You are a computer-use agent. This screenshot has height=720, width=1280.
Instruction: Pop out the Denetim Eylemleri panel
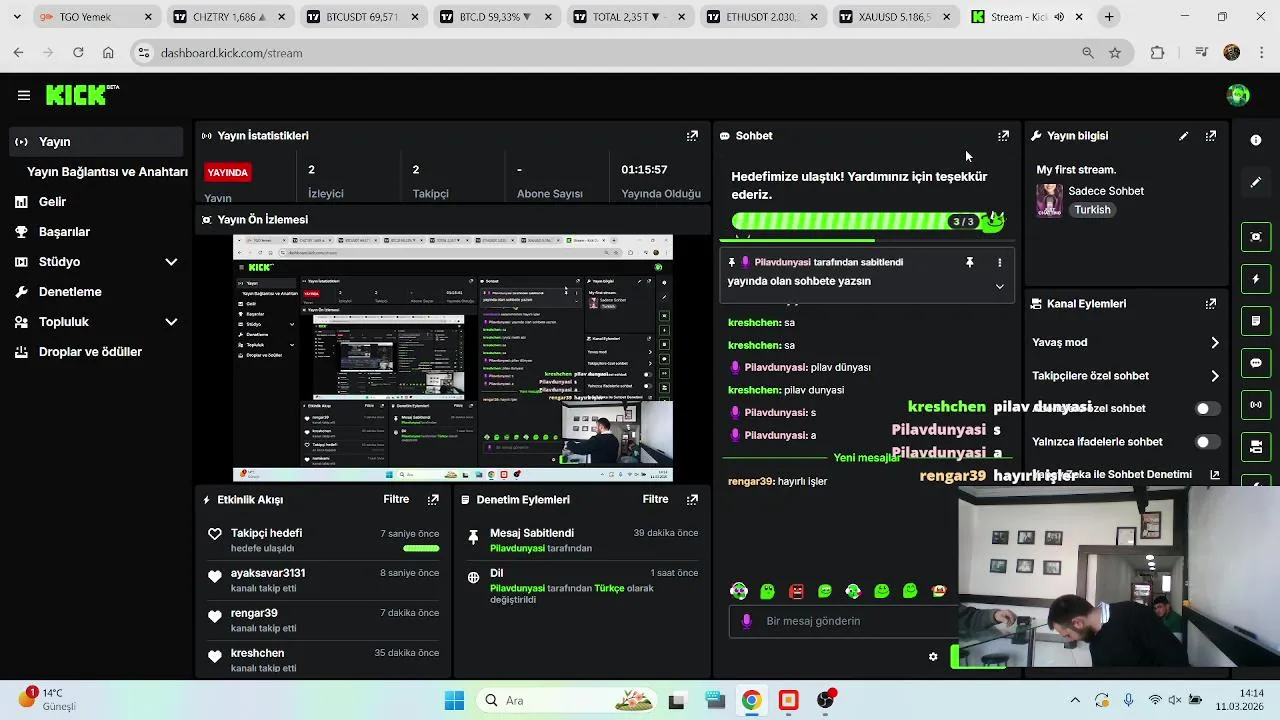pyautogui.click(x=692, y=499)
